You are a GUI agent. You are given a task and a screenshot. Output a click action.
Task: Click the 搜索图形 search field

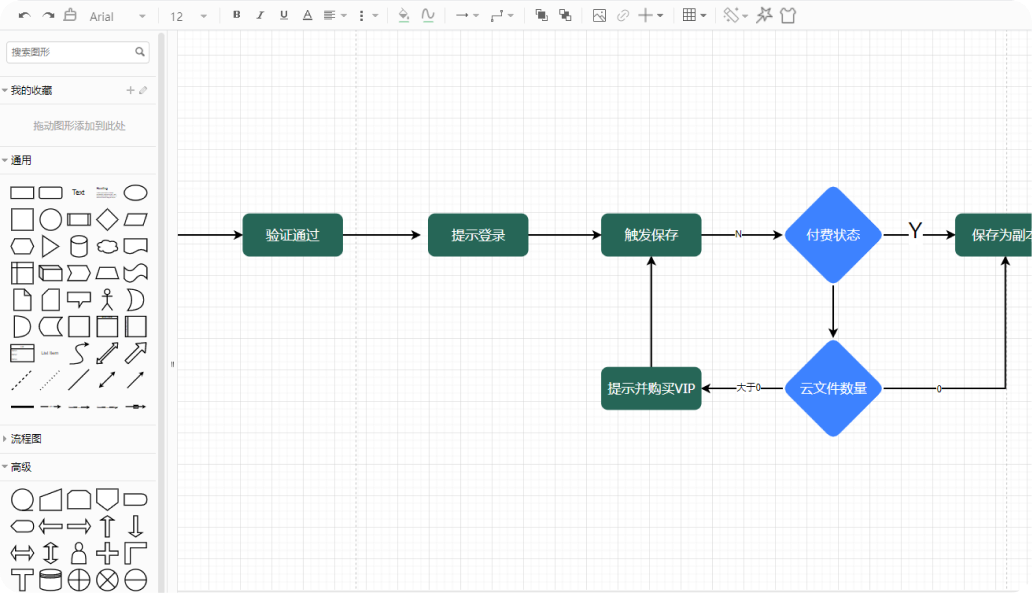pyautogui.click(x=70, y=51)
